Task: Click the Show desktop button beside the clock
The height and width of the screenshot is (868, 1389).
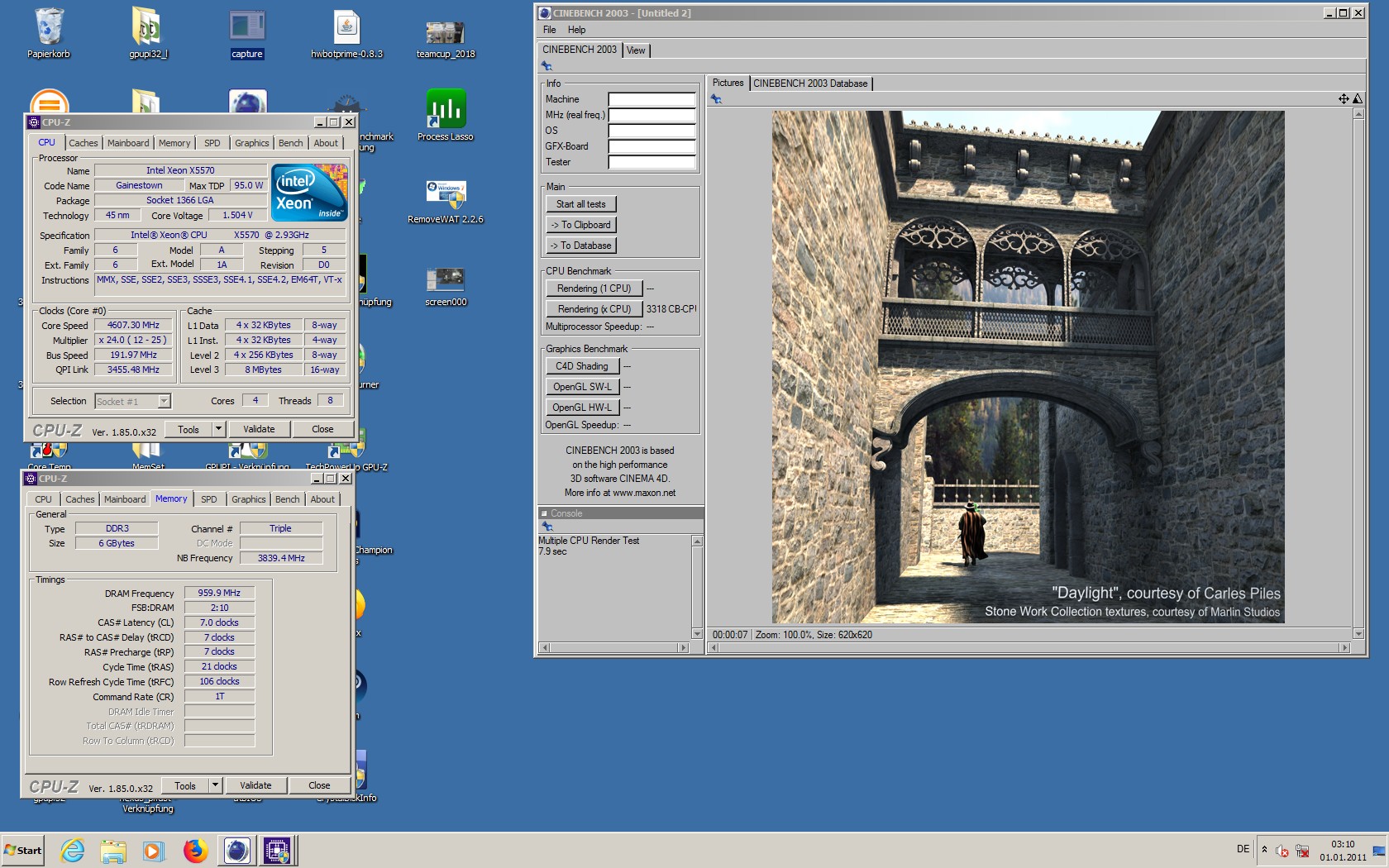Action: pos(1378,851)
